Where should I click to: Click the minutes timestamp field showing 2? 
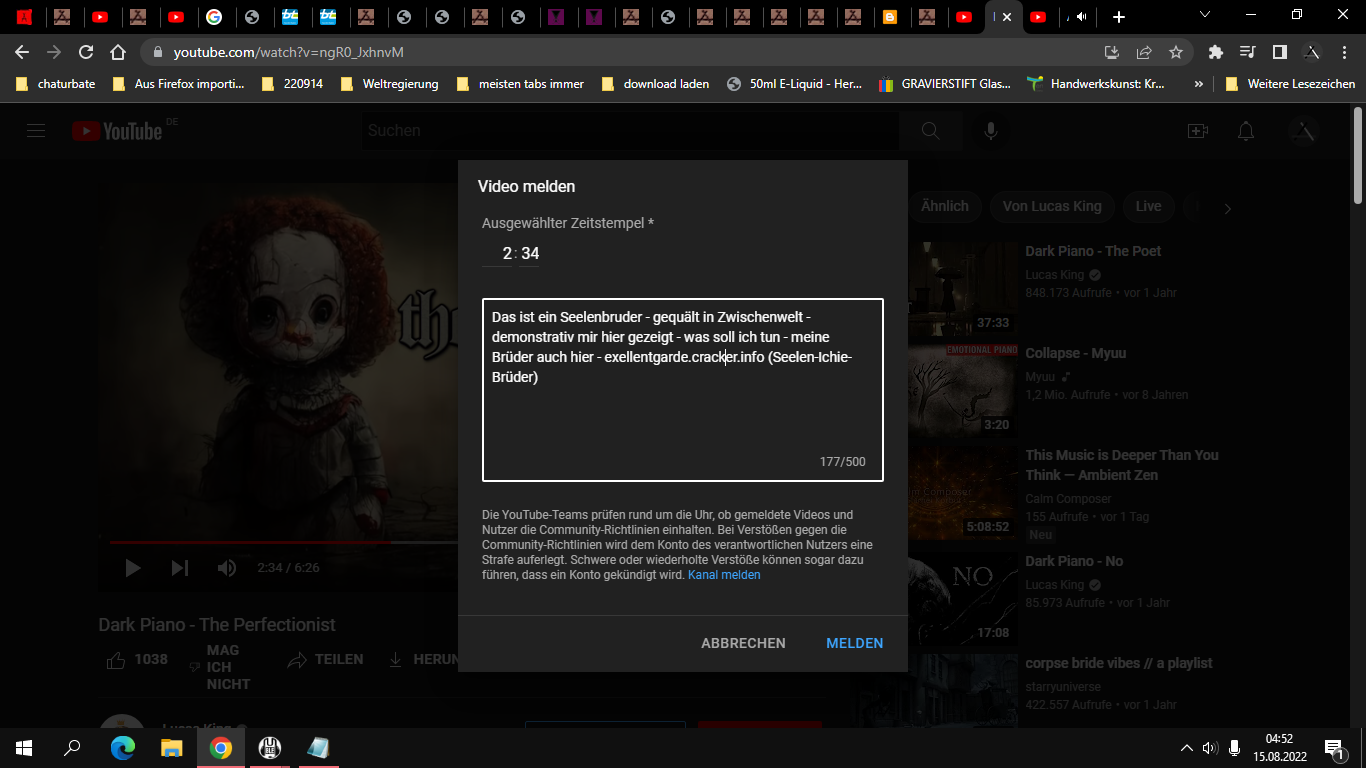tap(497, 254)
